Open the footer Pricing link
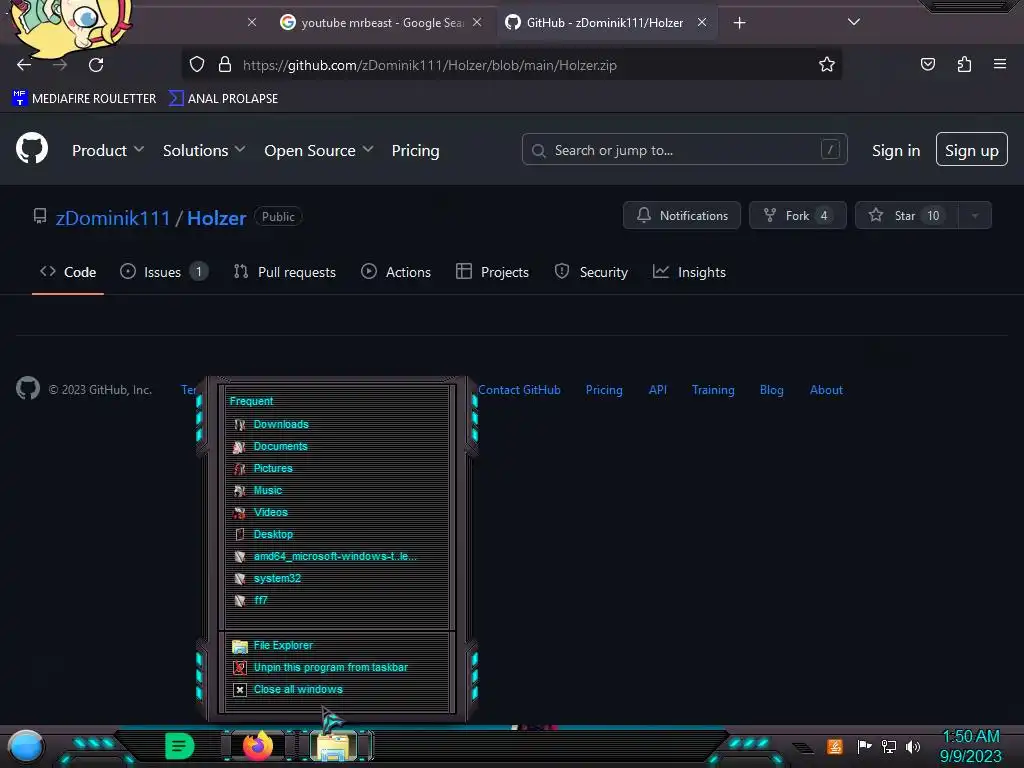This screenshot has width=1024, height=768. point(604,390)
